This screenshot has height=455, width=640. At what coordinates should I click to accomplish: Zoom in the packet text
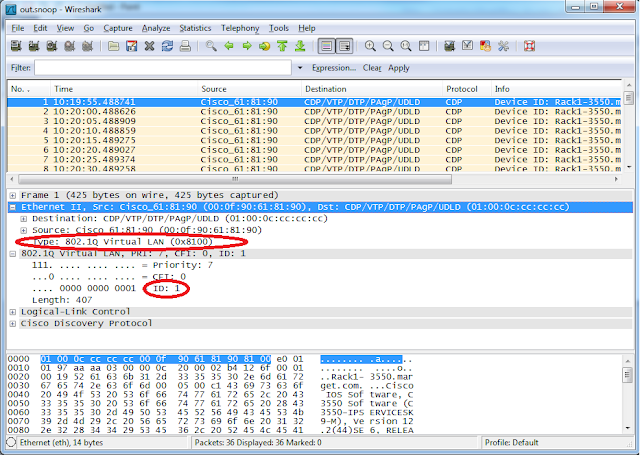tap(370, 46)
